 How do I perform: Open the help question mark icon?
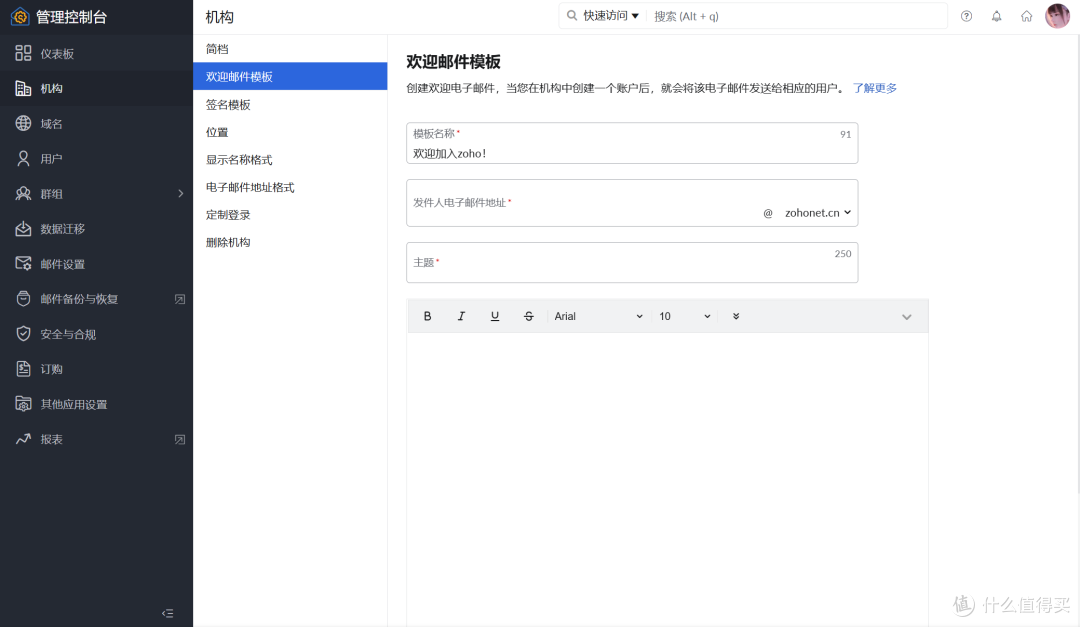click(x=966, y=16)
